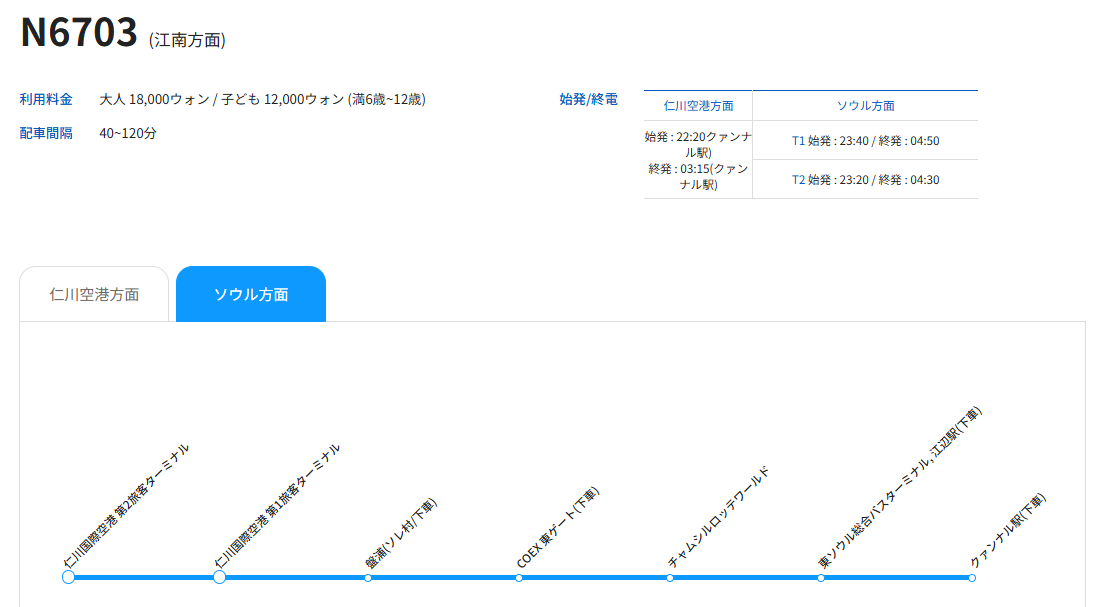Click the T1 始発 : 23:40 time cell
This screenshot has height=607, width=1103.
tap(866, 141)
